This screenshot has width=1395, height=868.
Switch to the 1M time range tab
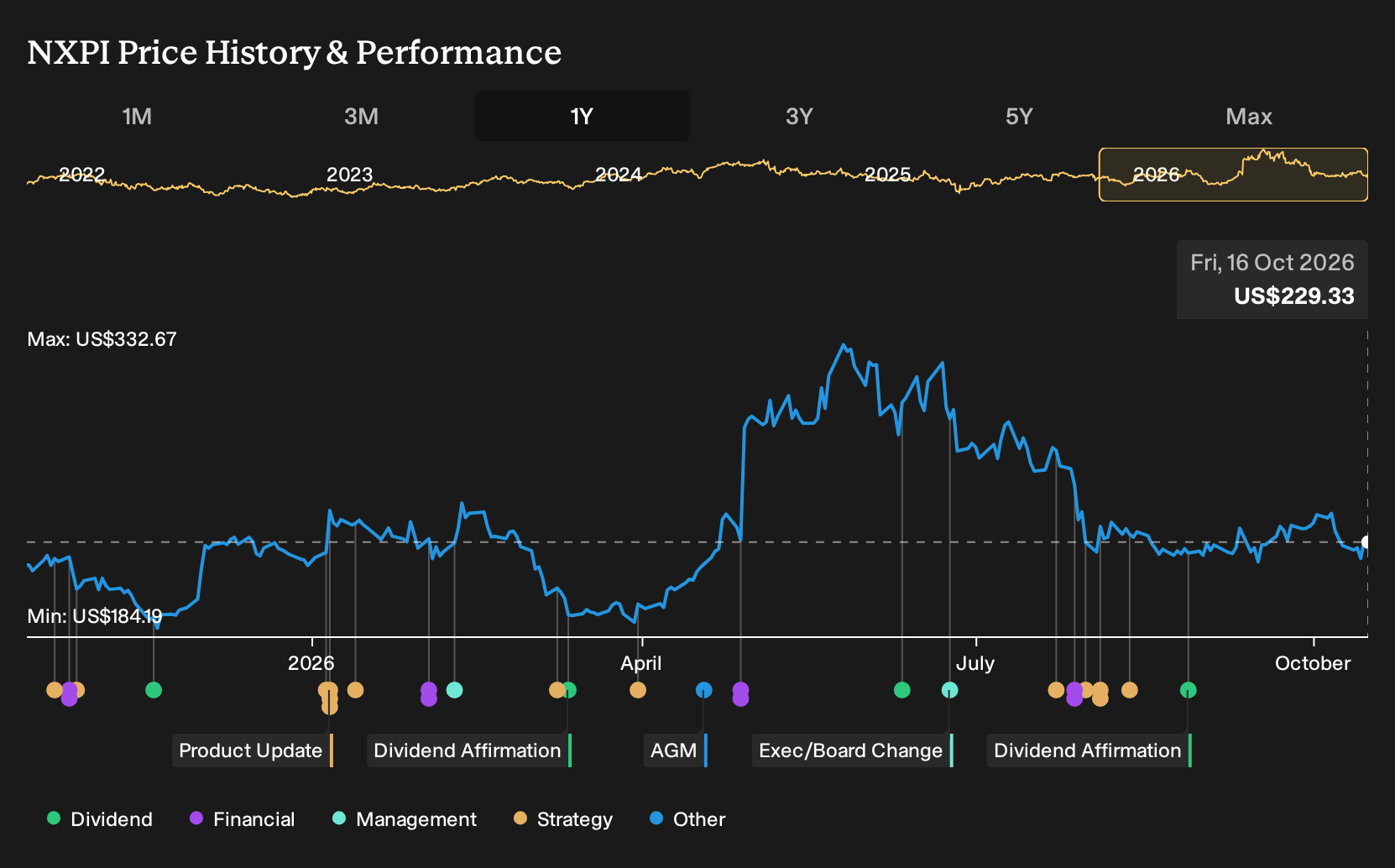137,116
